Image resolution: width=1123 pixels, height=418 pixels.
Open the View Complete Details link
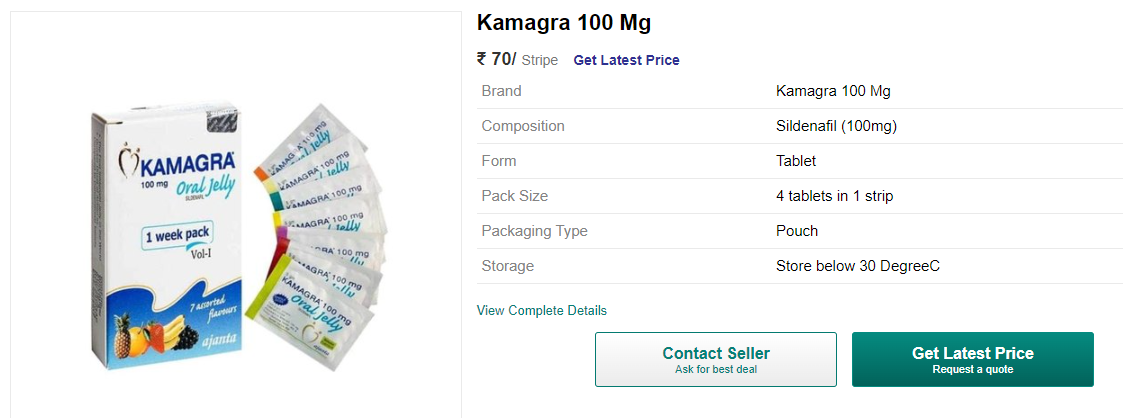[x=541, y=311]
